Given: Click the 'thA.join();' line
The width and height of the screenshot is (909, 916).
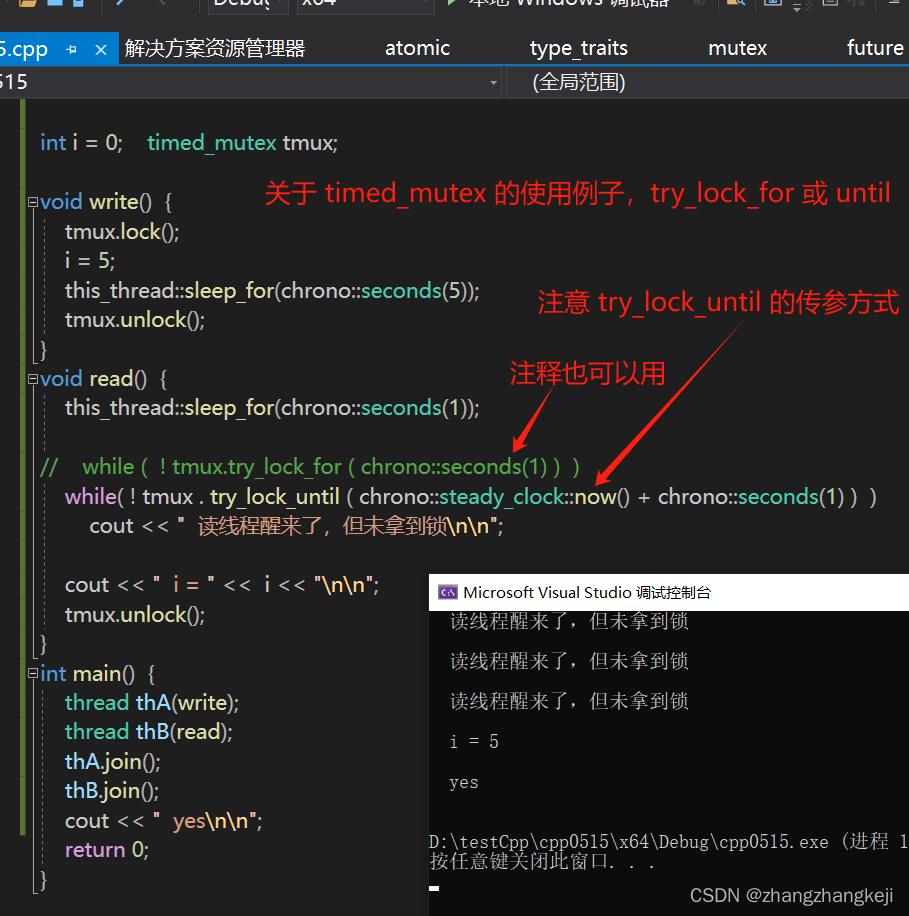Looking at the screenshot, I should click(112, 762).
